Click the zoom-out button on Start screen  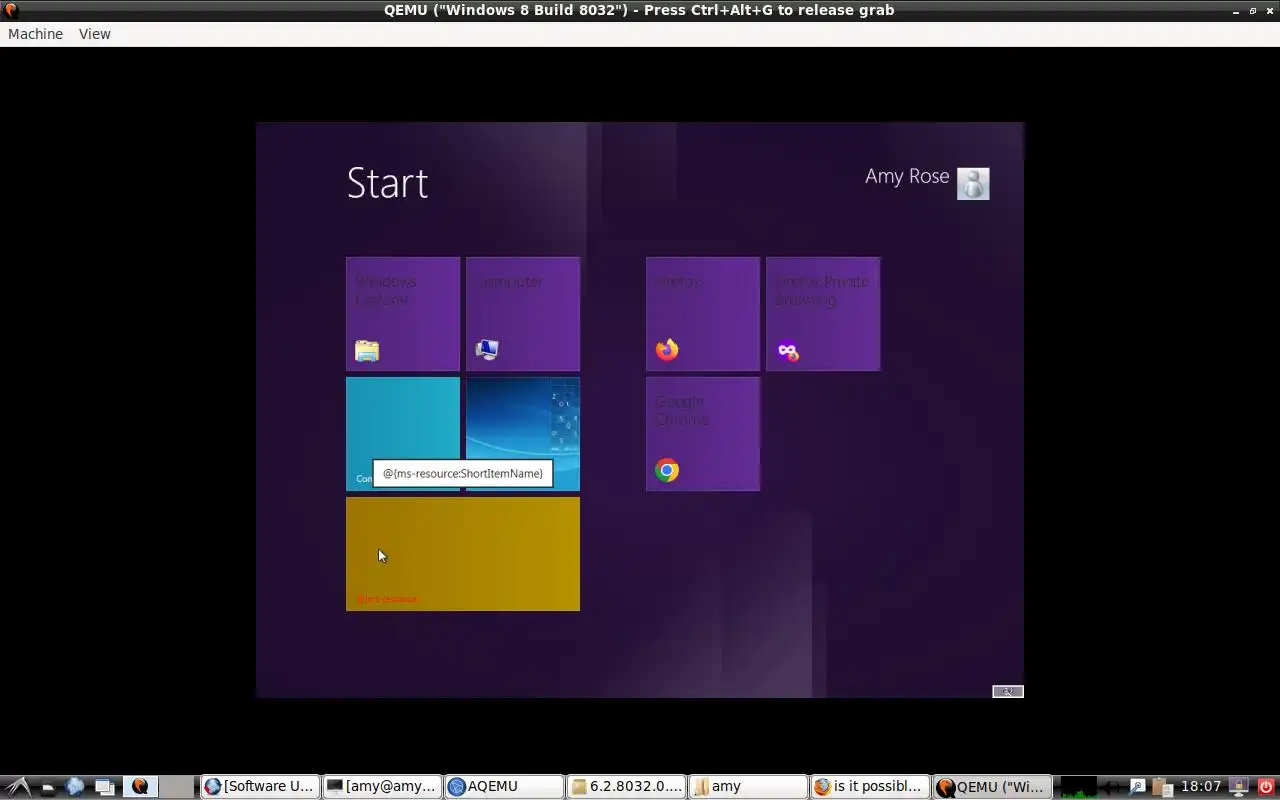1008,691
